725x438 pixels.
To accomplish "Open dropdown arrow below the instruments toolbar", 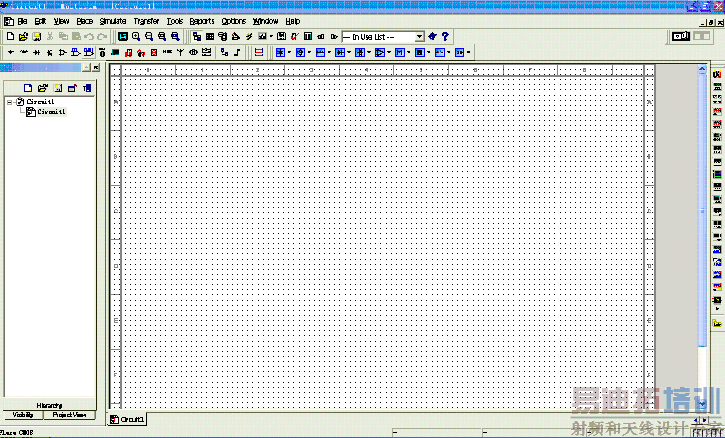I will click(718, 309).
